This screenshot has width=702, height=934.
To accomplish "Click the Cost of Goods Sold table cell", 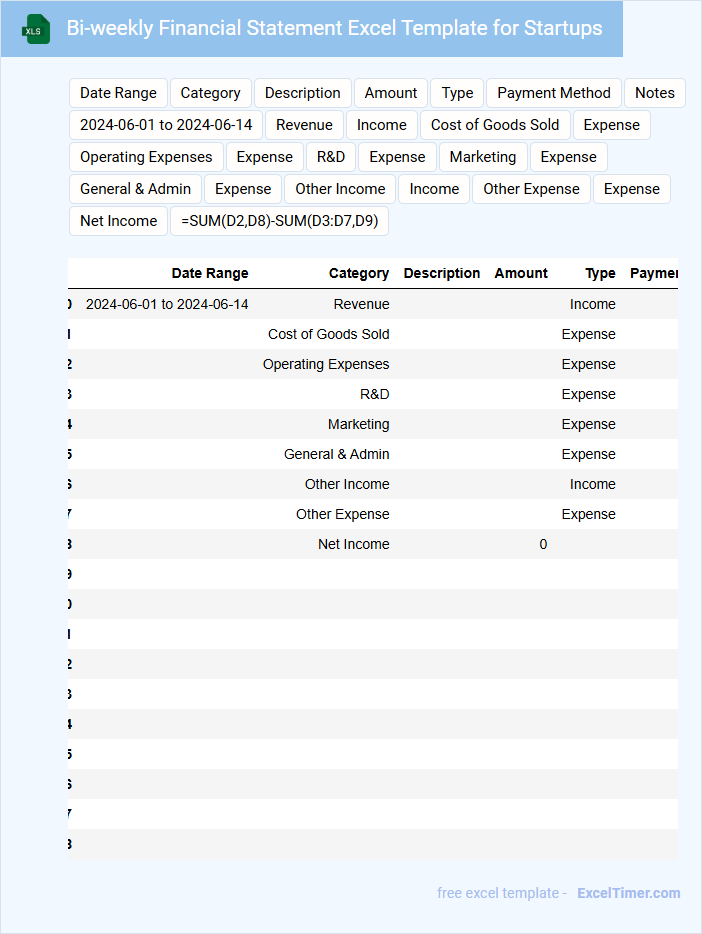I will [x=329, y=334].
